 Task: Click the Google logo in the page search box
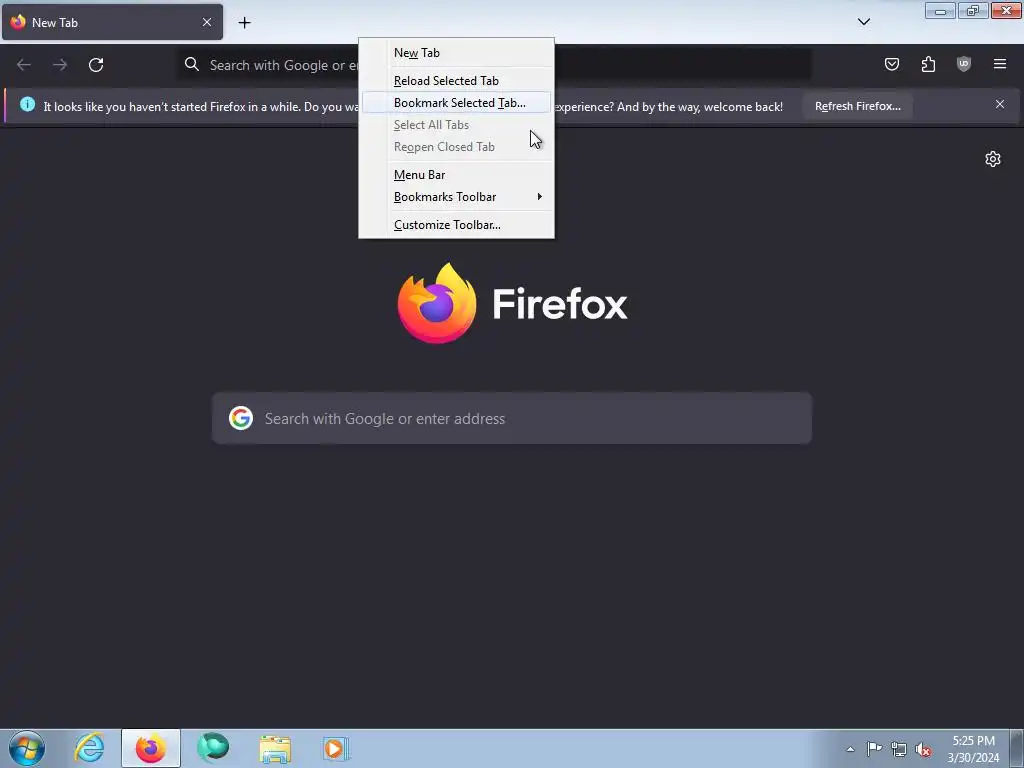[241, 418]
